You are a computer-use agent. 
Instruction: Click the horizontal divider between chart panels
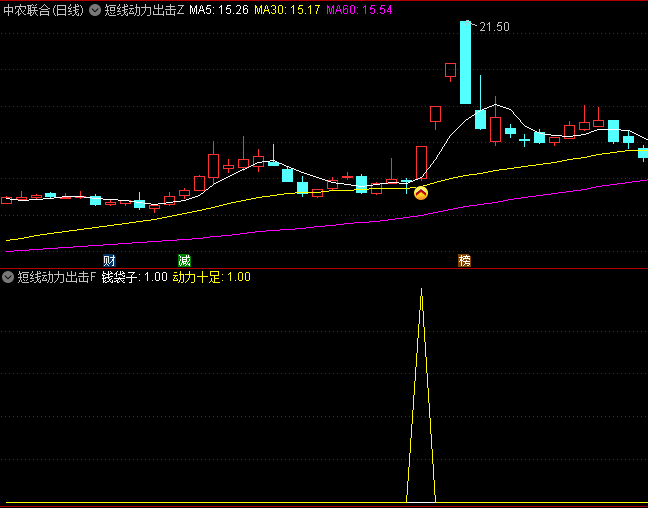pyautogui.click(x=324, y=268)
